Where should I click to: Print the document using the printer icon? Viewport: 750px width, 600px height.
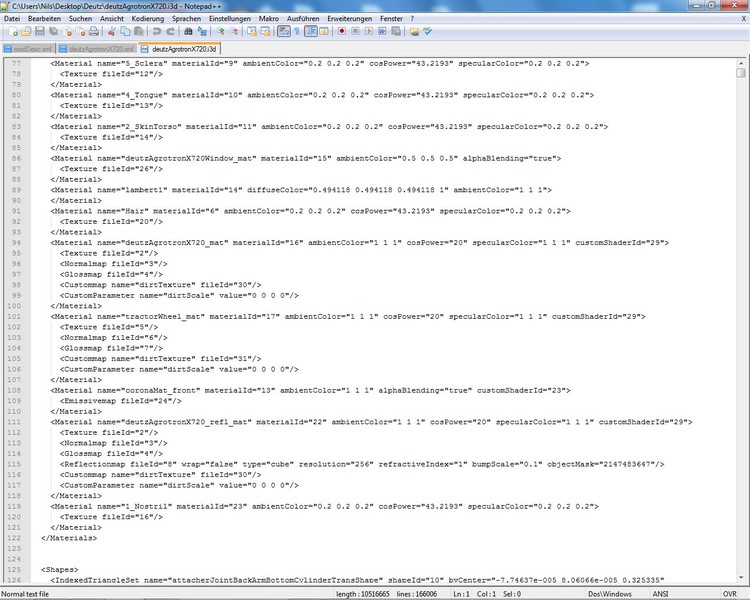pyautogui.click(x=94, y=32)
